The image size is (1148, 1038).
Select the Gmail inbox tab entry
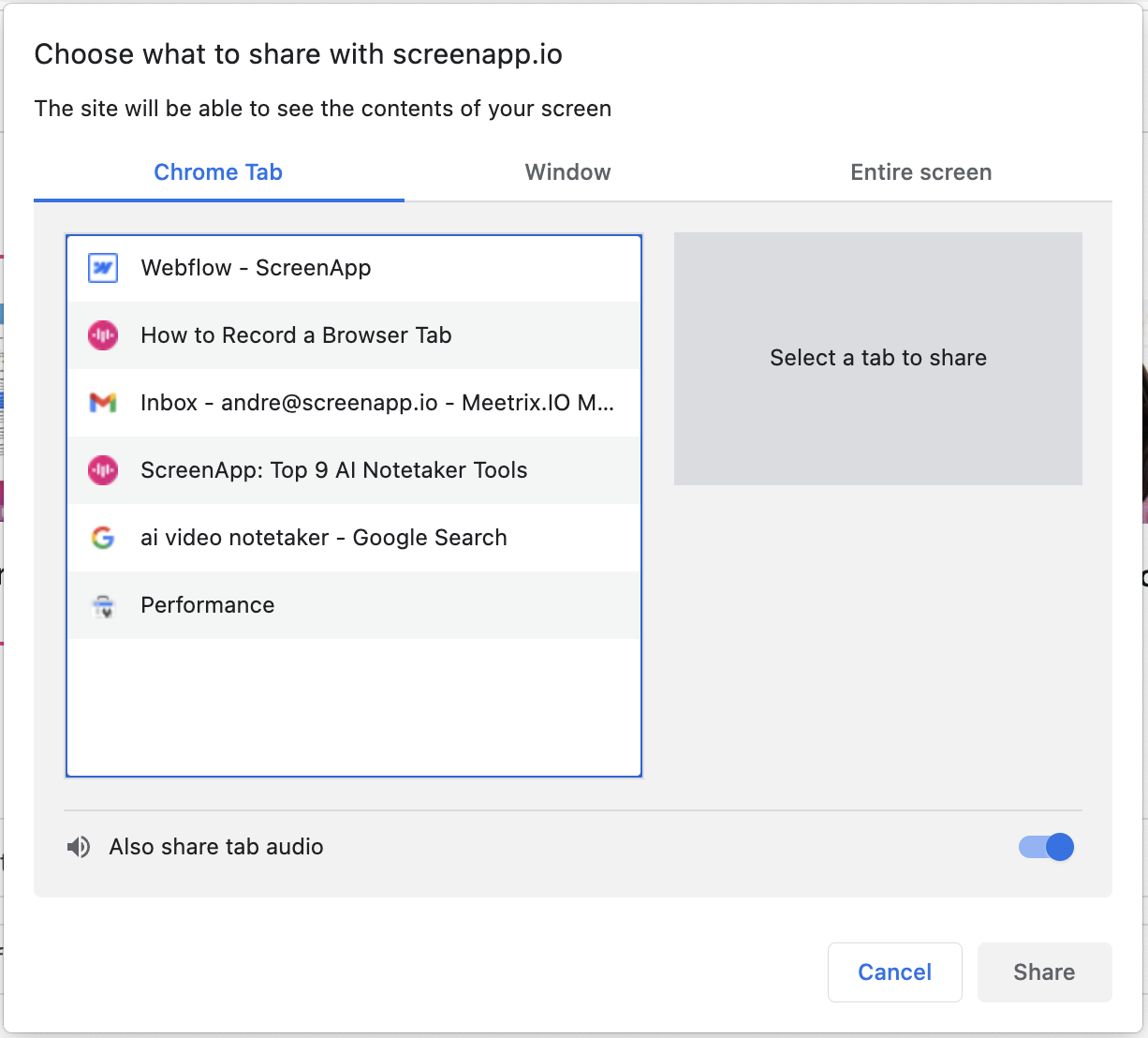[353, 402]
